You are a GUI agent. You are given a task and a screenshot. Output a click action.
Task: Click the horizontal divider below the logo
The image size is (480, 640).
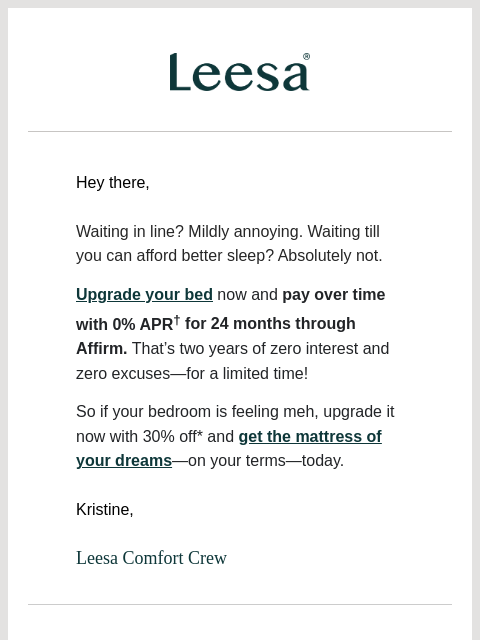[240, 131]
